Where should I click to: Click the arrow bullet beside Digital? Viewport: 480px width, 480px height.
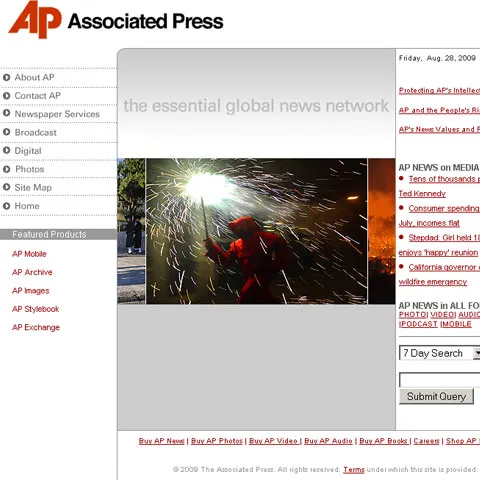tap(6, 150)
